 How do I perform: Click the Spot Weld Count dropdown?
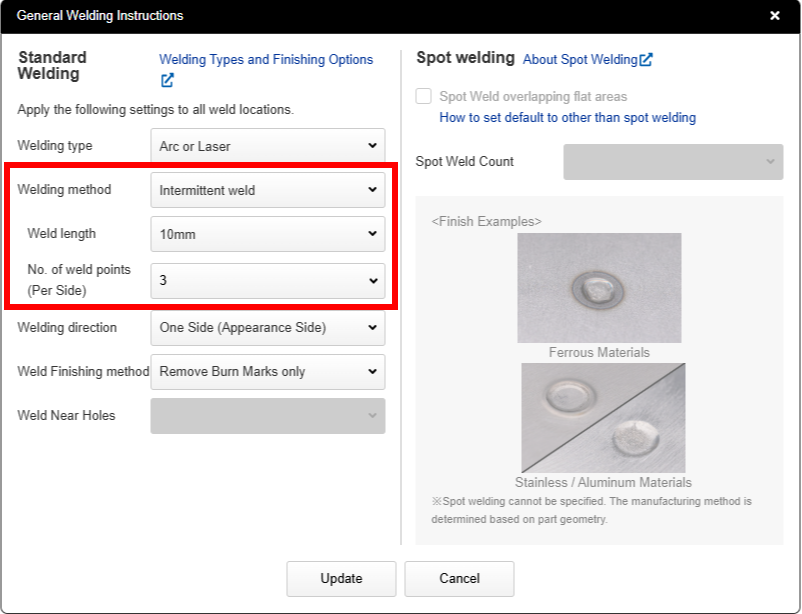coord(672,162)
